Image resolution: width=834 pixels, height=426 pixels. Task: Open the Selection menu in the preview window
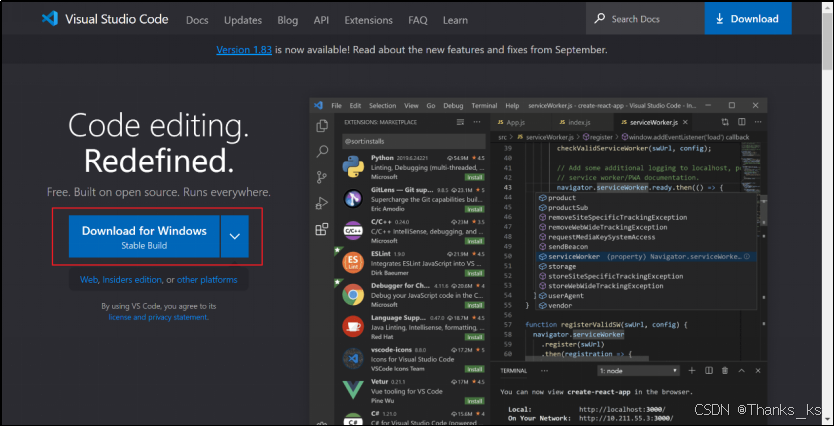[x=382, y=106]
